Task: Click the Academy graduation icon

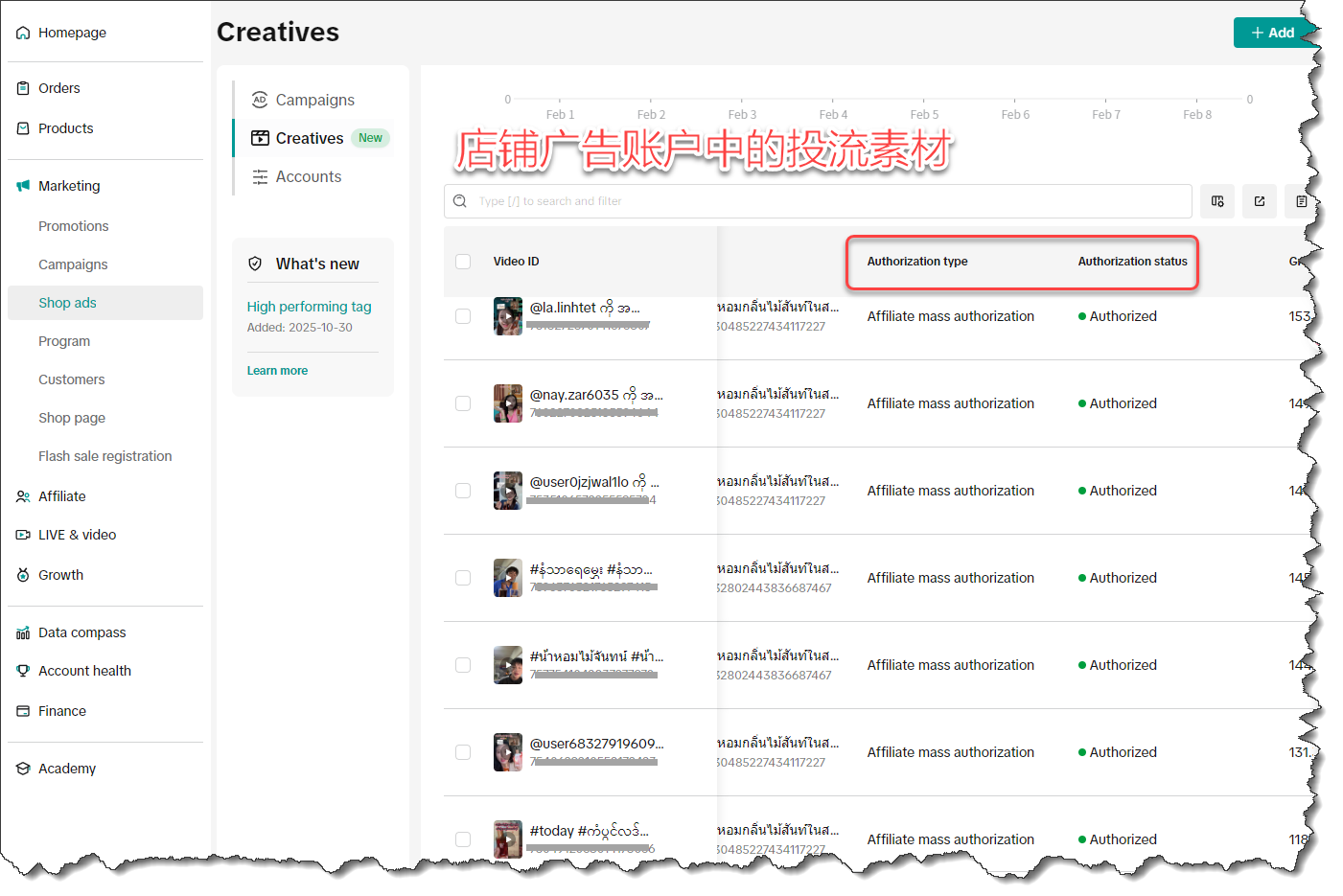Action: pyautogui.click(x=23, y=769)
